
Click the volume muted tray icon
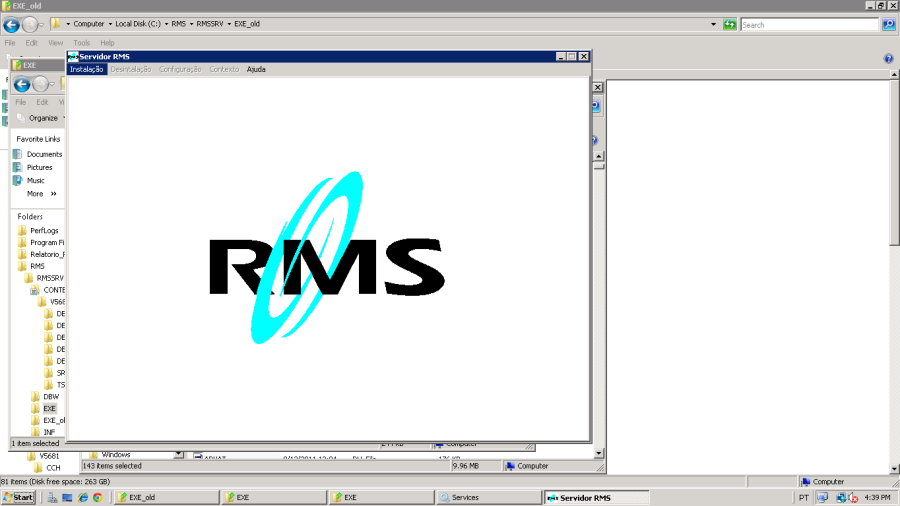coord(854,498)
